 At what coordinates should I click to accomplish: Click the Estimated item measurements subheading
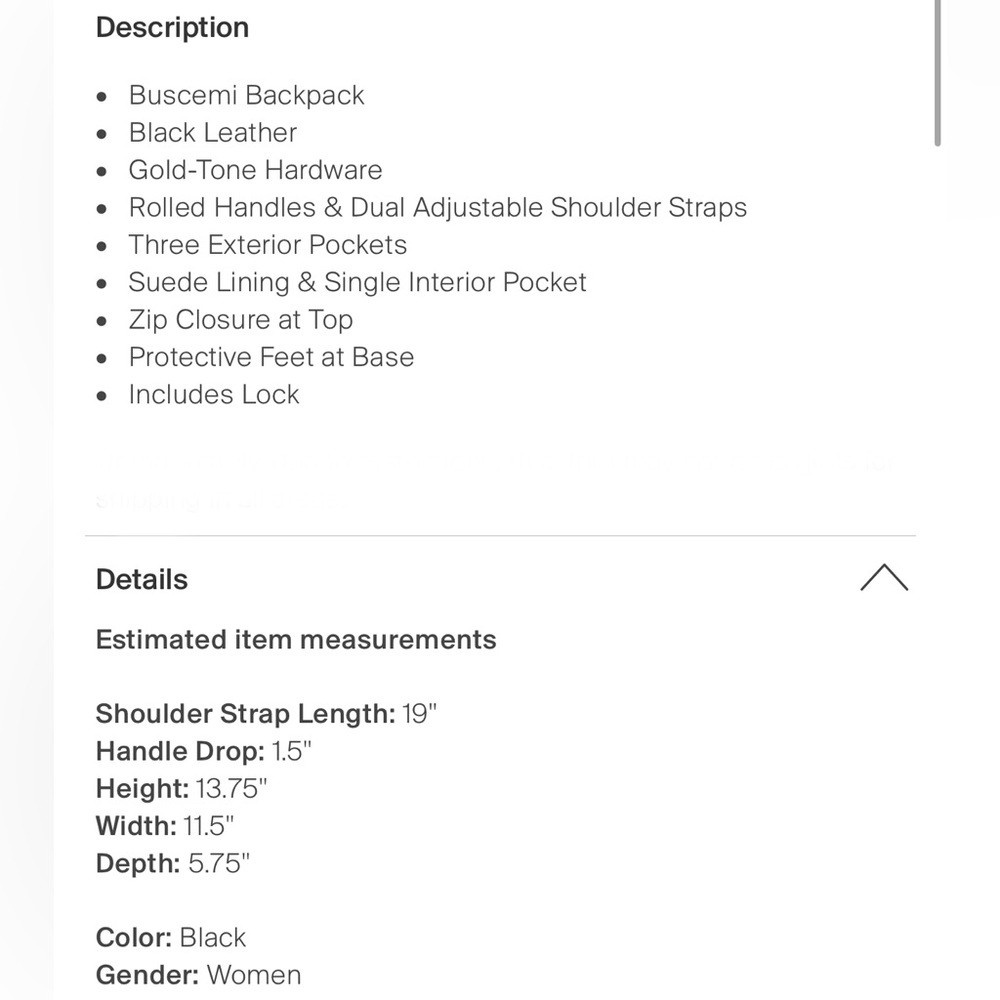pos(296,640)
